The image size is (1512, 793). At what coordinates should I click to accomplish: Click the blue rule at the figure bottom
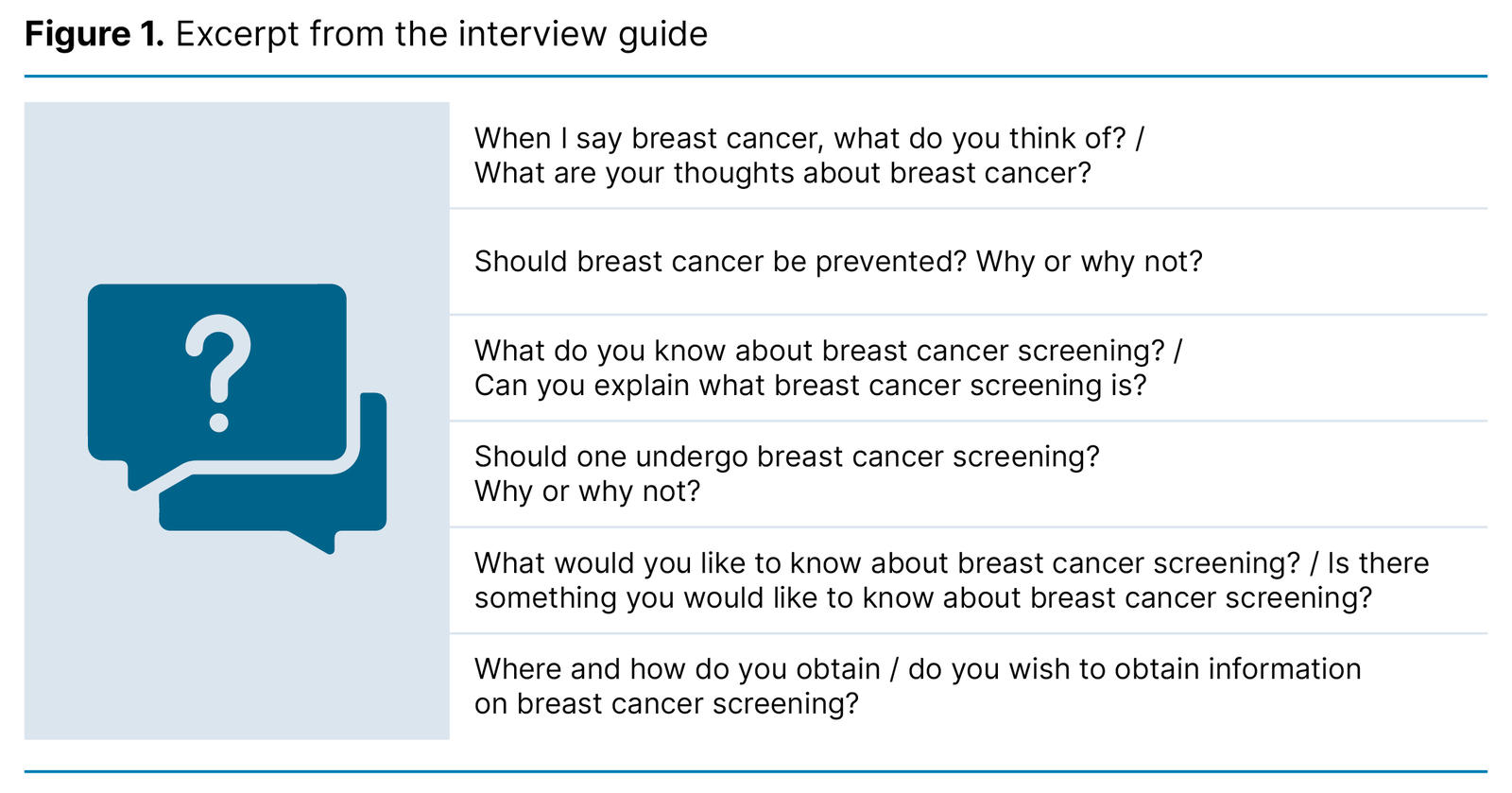tap(756, 772)
